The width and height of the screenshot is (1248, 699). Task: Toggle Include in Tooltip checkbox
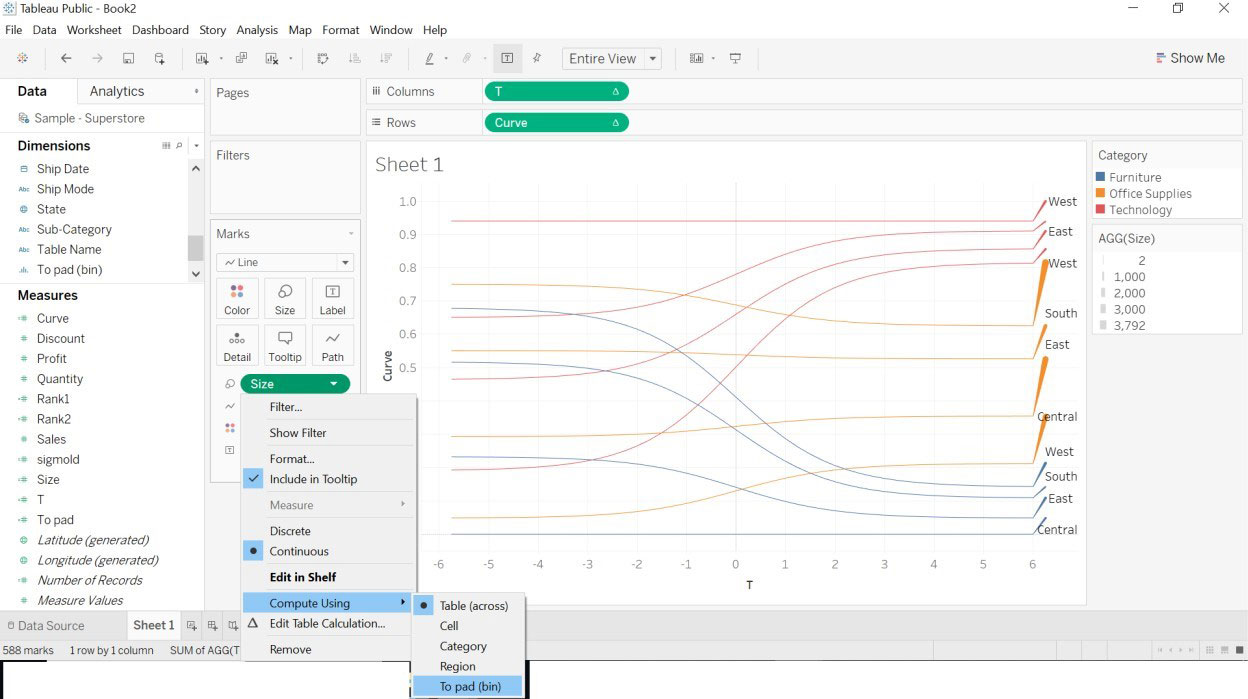[x=253, y=479]
